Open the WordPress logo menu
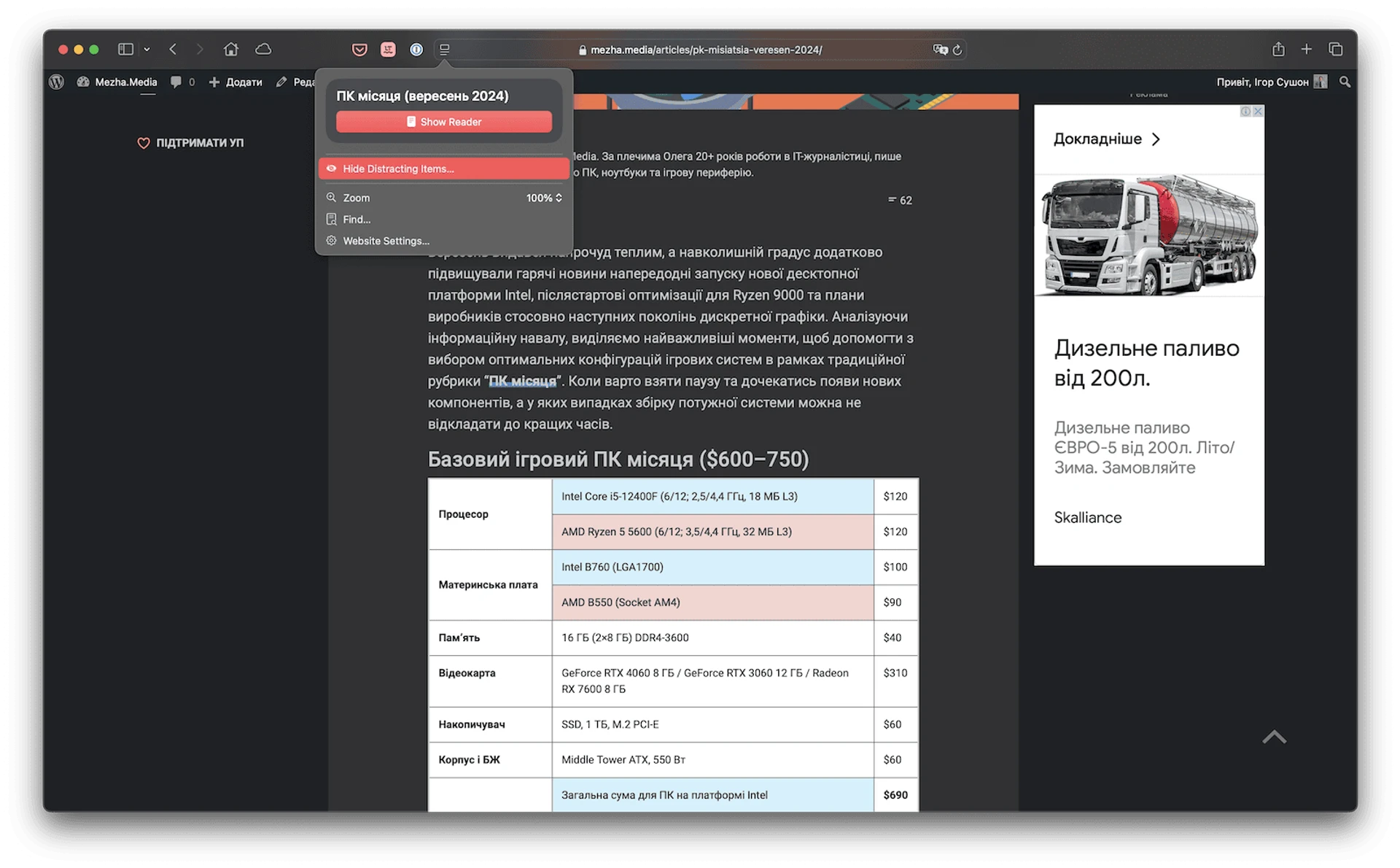Viewport: 1400px width, 868px height. pyautogui.click(x=57, y=82)
